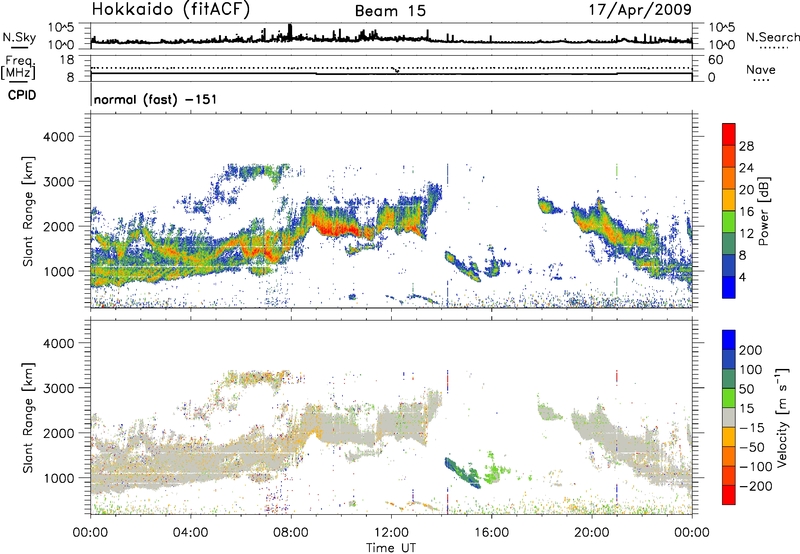Screen dimensions: 800x554
Task: Click the '60' Nave axis tick
Action: point(716,60)
